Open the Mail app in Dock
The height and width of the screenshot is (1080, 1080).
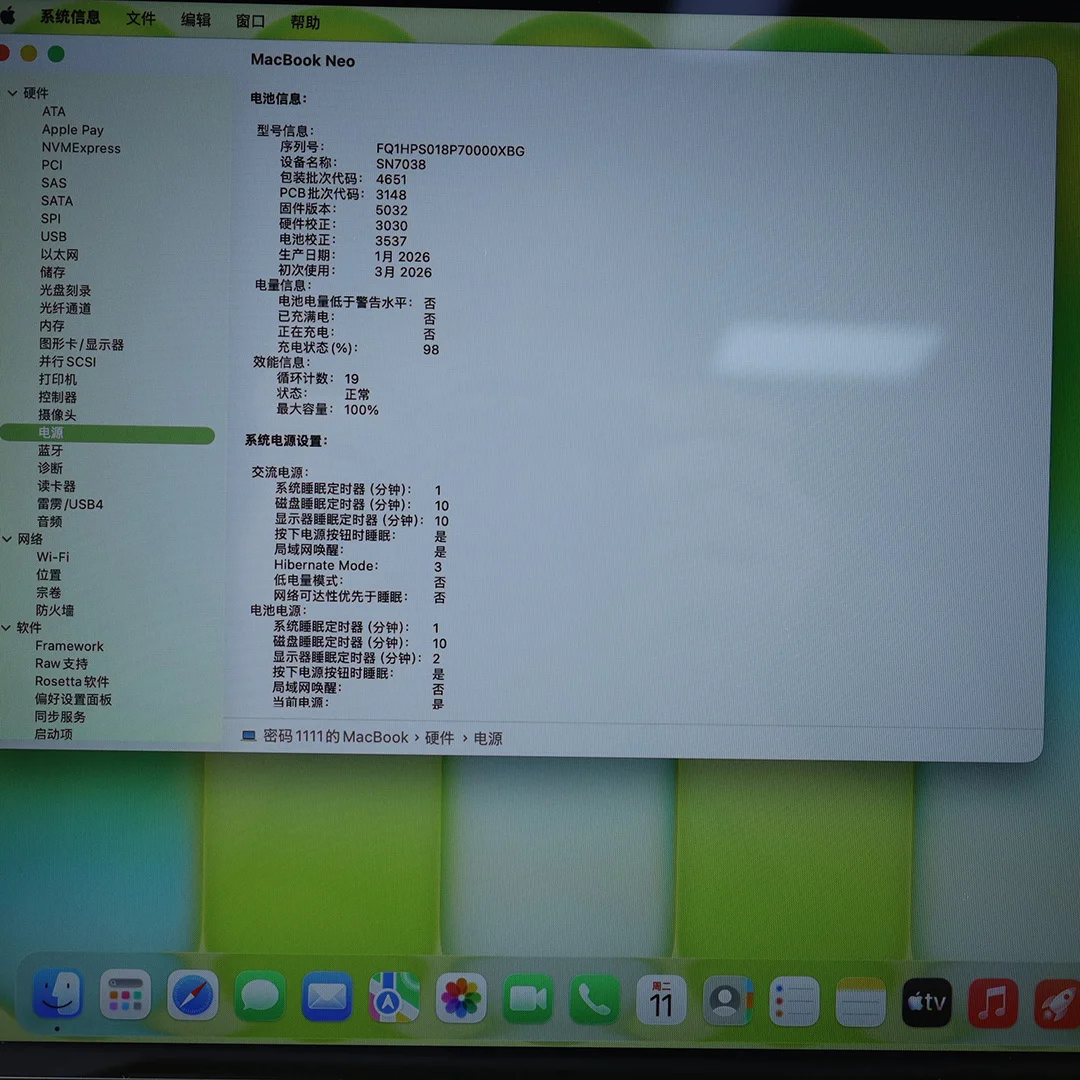point(326,997)
